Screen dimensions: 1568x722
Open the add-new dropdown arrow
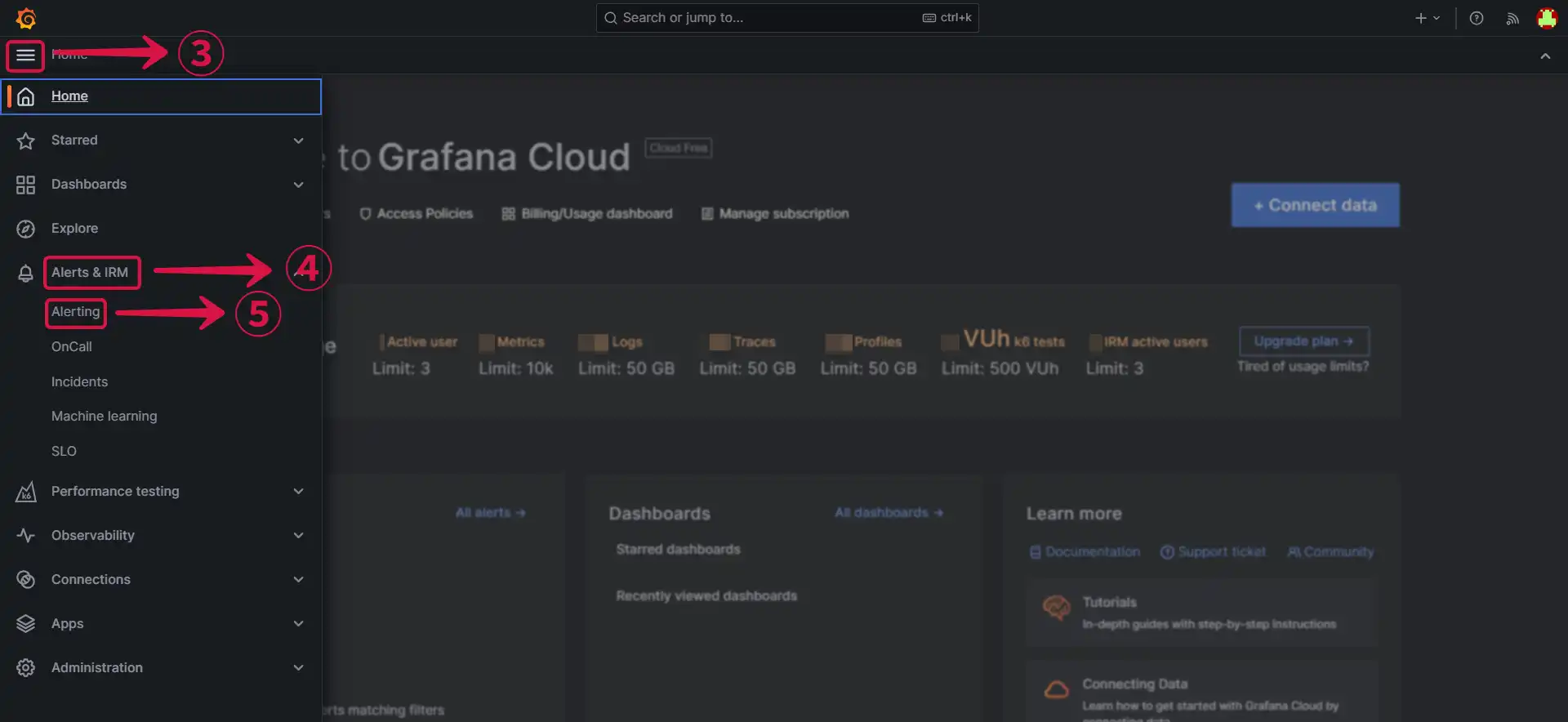(1437, 18)
